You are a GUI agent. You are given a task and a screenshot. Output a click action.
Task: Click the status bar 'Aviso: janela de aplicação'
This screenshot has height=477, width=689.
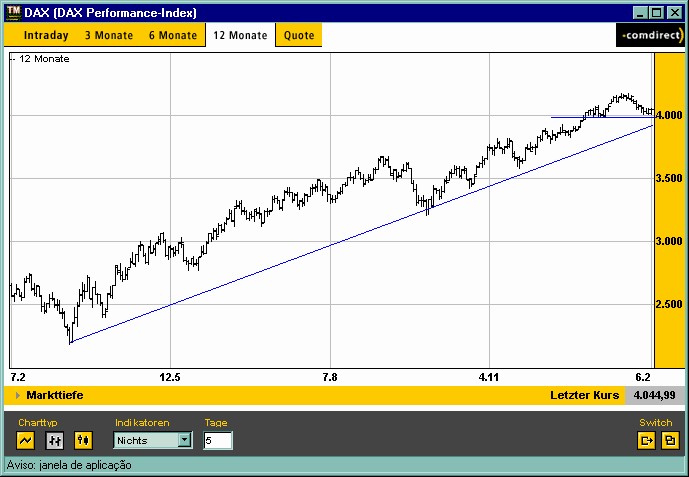[x=69, y=465]
